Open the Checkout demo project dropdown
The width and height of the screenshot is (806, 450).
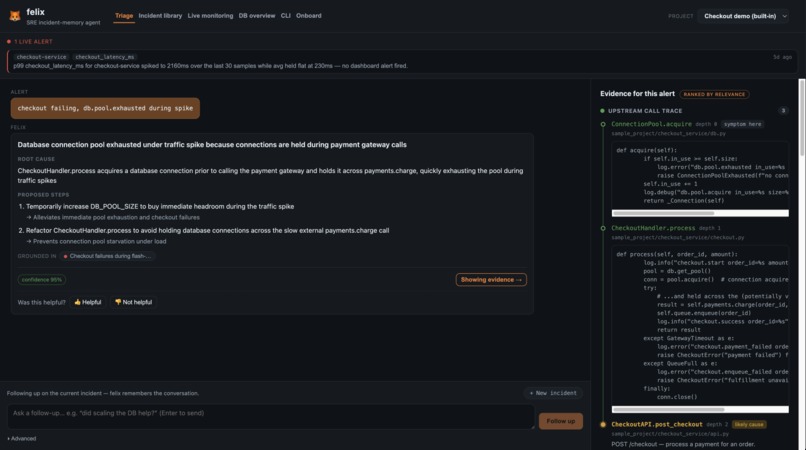(743, 16)
